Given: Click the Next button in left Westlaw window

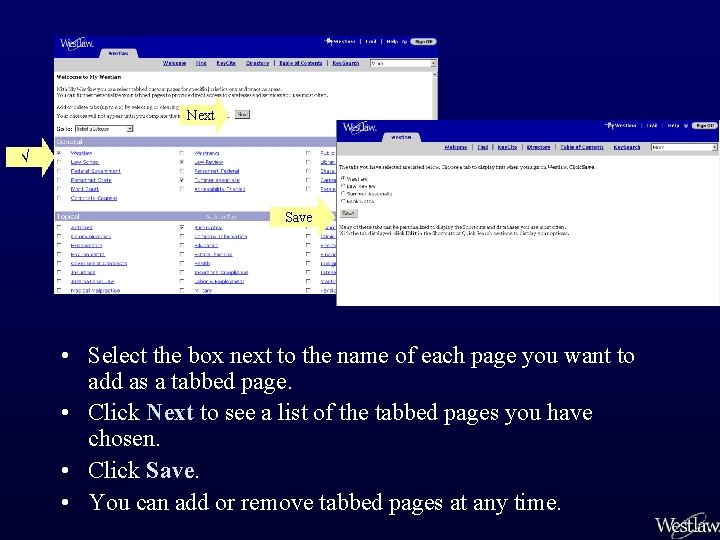Looking at the screenshot, I should coord(242,114).
